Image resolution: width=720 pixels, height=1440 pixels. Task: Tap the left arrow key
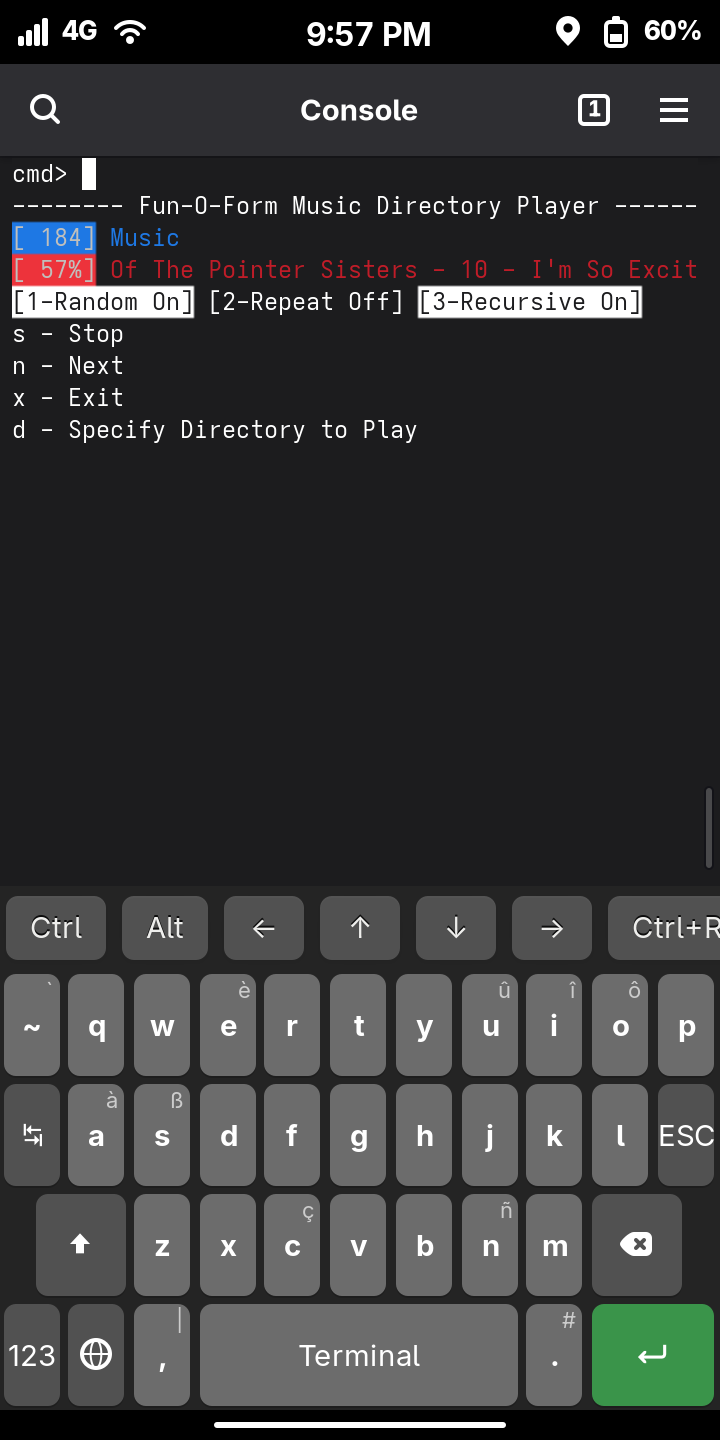(264, 928)
